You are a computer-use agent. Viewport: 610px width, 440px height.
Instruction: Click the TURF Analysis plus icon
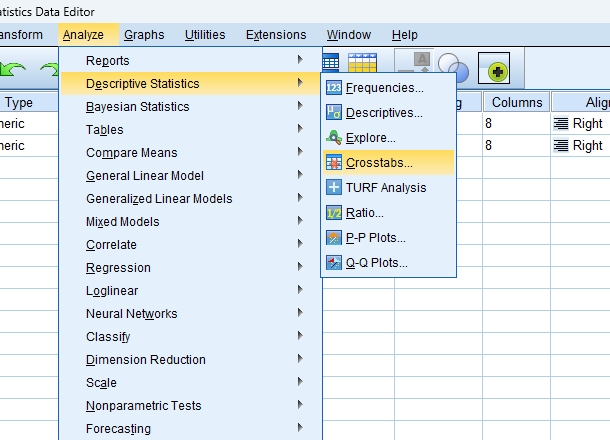tap(335, 187)
